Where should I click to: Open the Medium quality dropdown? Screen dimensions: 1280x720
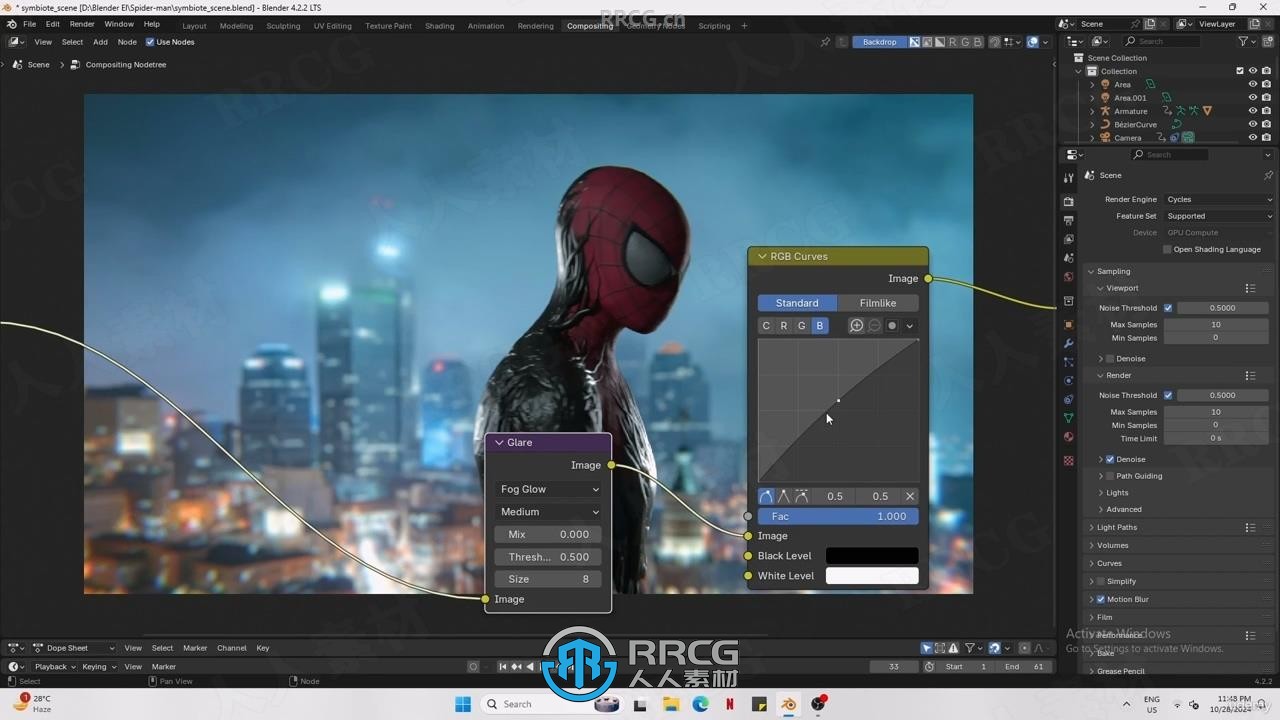click(549, 511)
